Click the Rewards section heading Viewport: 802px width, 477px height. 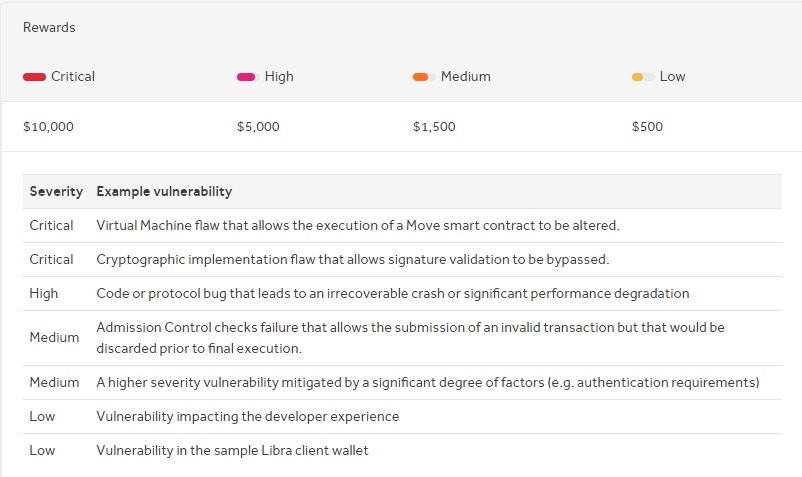(49, 28)
